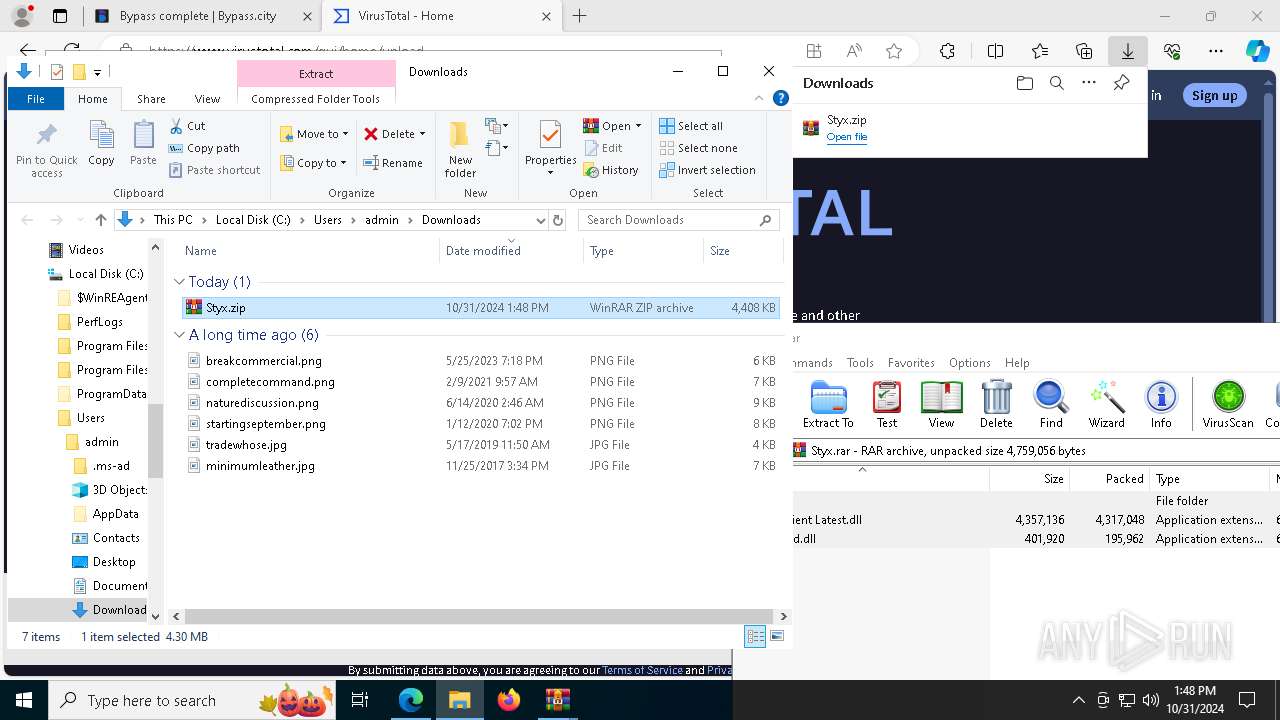Click the horizontal scrollbar in Explorer
1280x720 pixels.
479,617
